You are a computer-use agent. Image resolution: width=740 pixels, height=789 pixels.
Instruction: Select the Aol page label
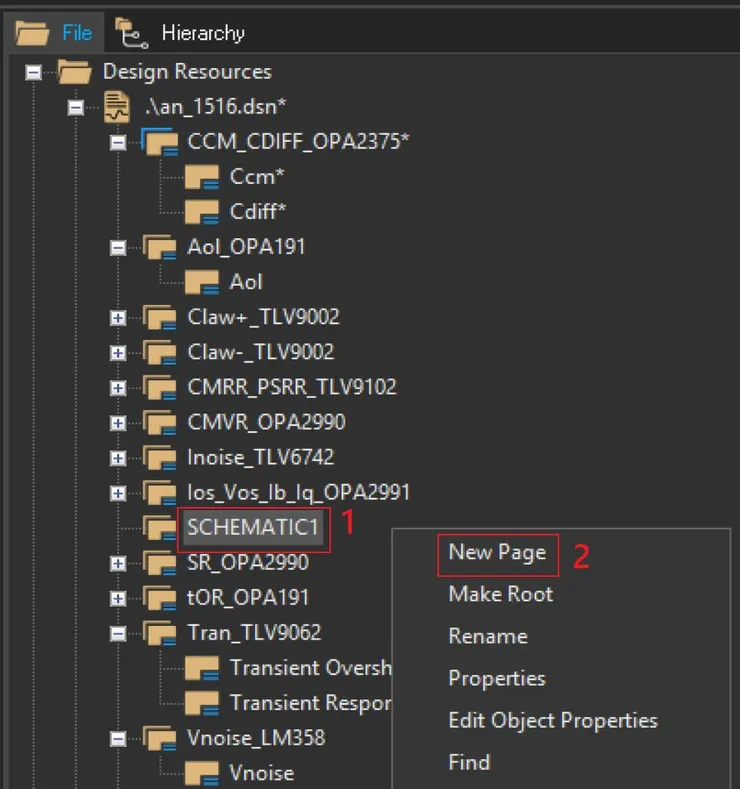246,282
